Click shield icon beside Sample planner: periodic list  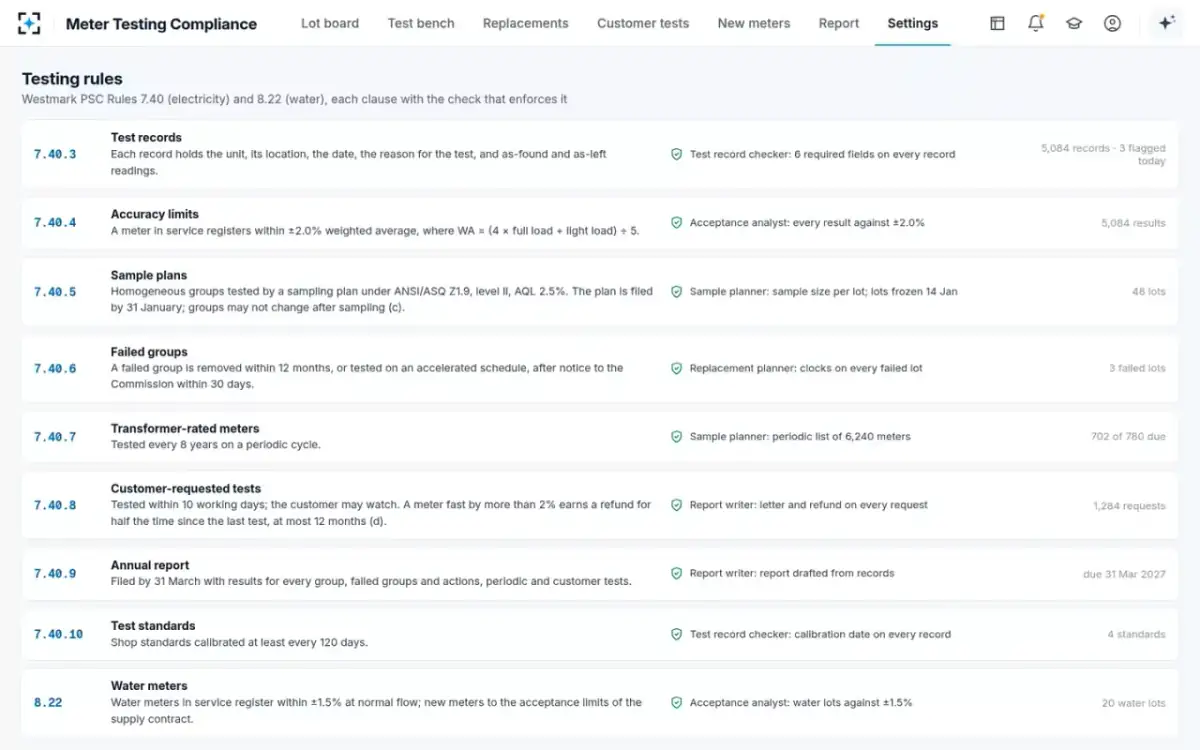pyautogui.click(x=677, y=437)
